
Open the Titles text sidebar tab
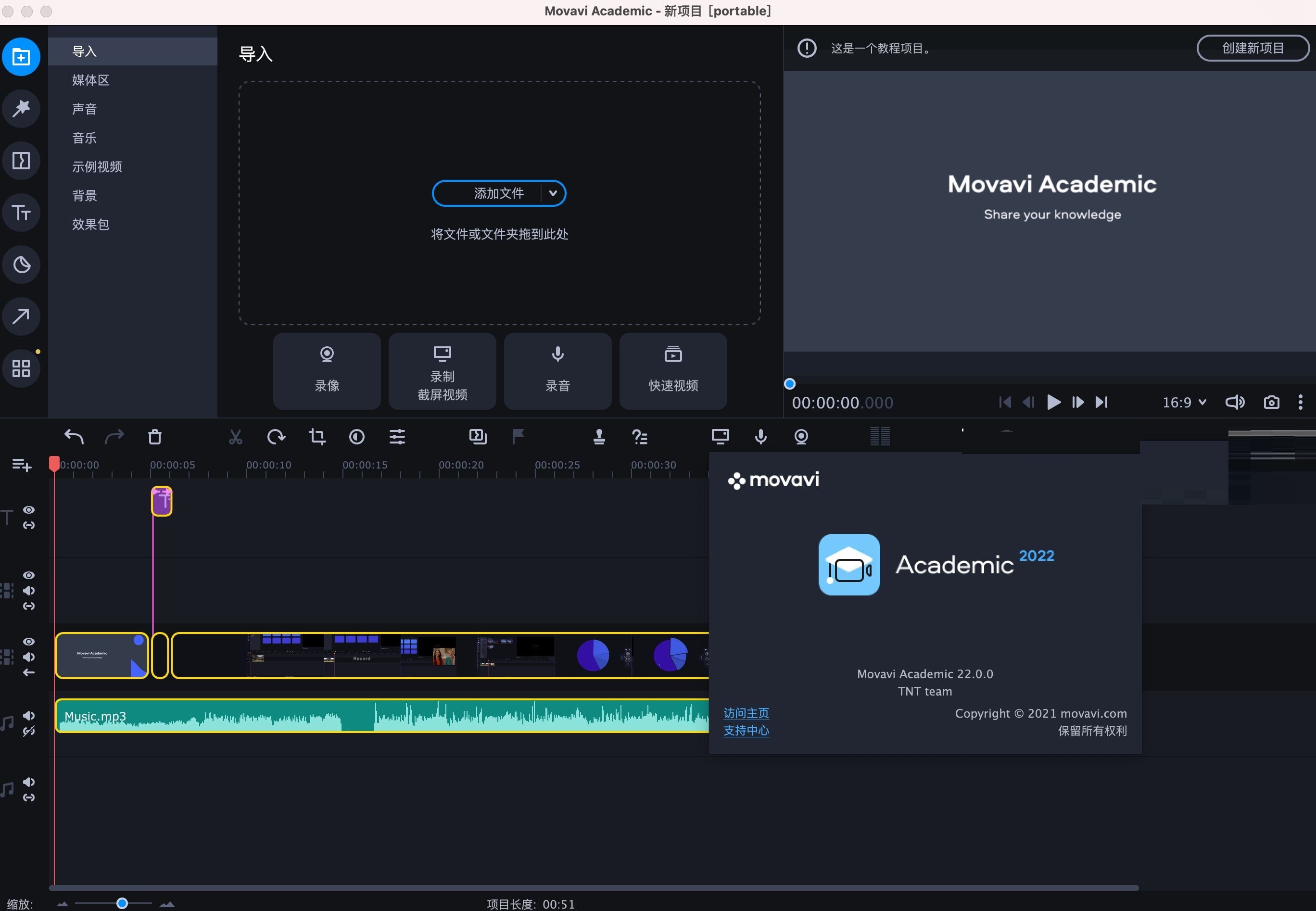[x=21, y=212]
